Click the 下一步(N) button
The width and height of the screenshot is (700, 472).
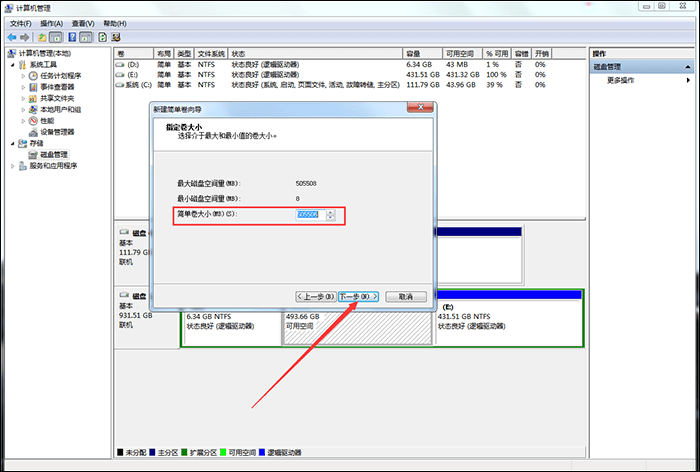click(358, 297)
